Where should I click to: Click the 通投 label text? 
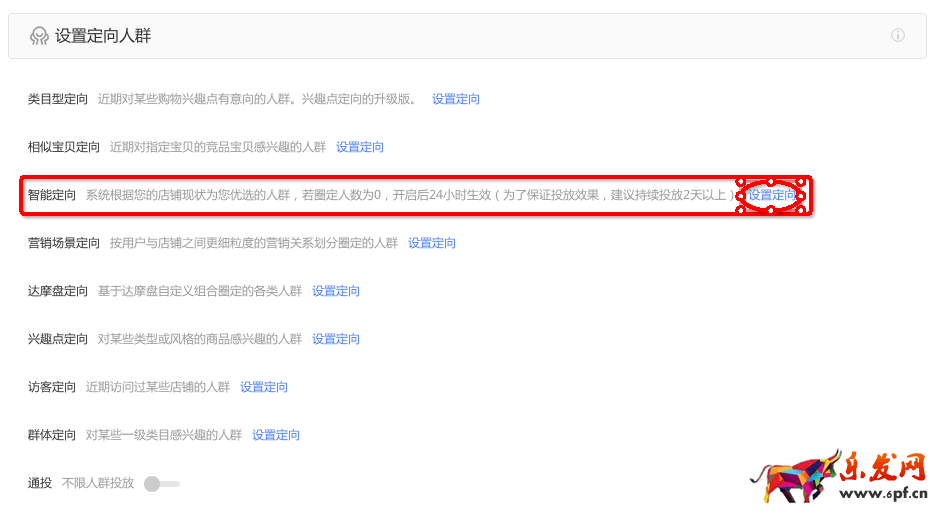(x=40, y=483)
